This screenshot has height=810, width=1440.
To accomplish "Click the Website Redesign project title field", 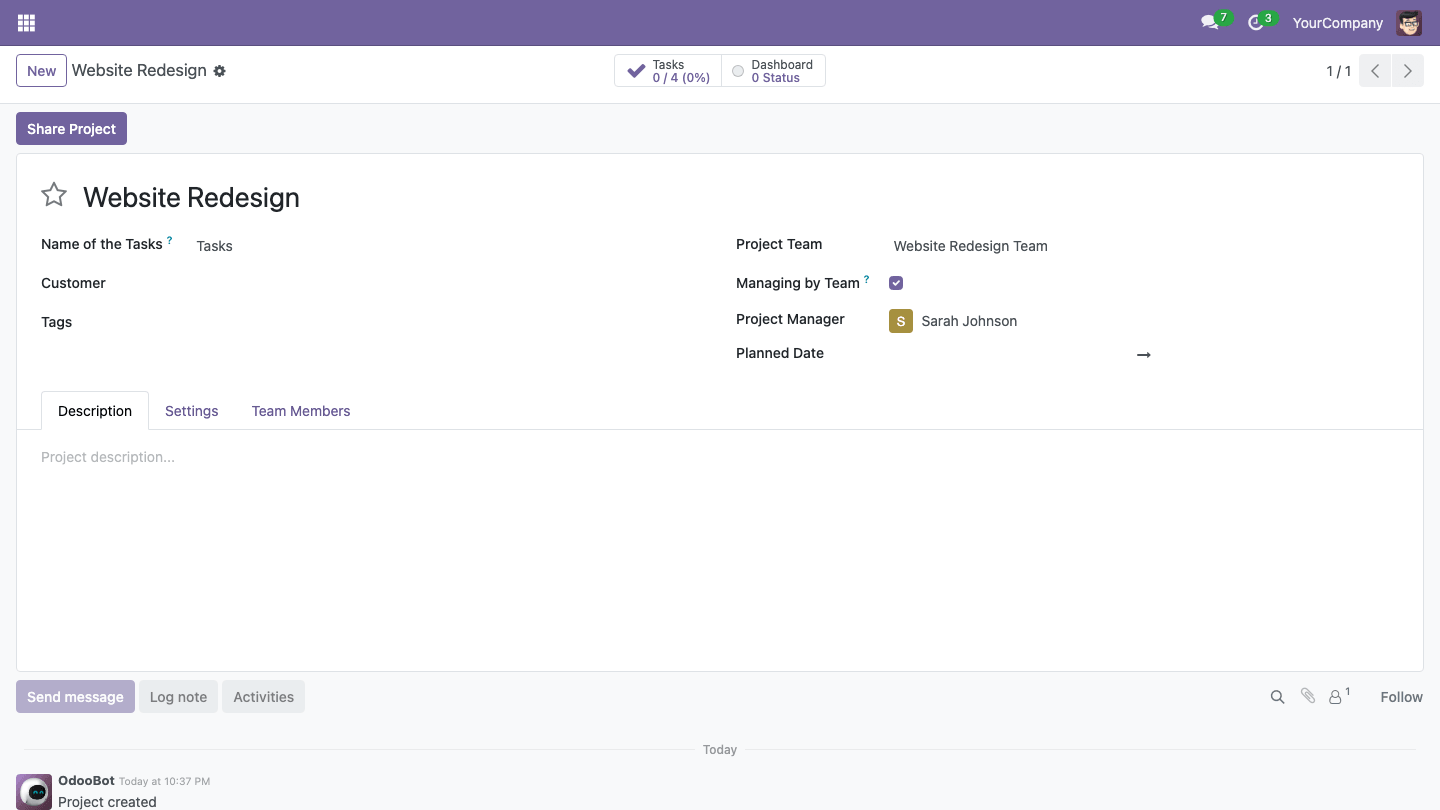I will [x=191, y=197].
